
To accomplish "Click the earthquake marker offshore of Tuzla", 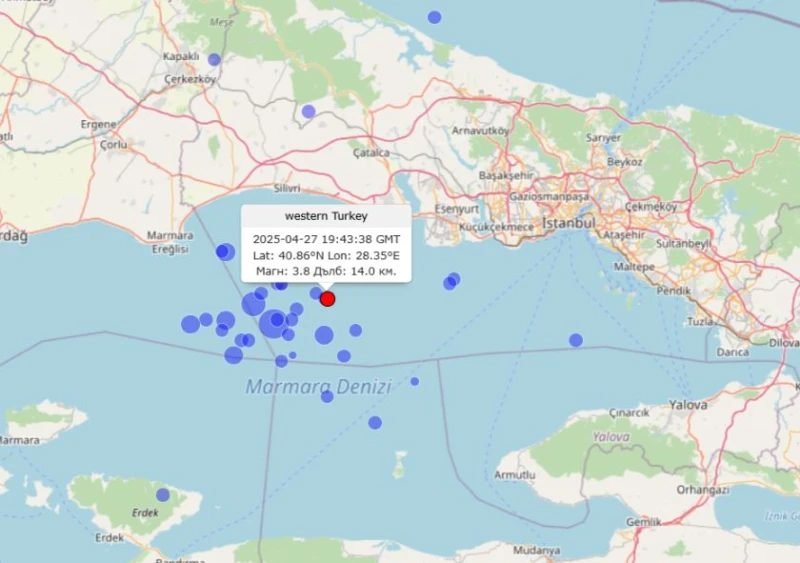I will 576,340.
